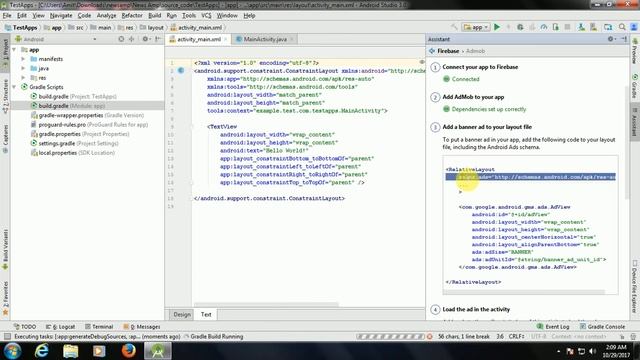Viewport: 640px width, 360px height.
Task: Click Collapse All icon in Project panel
Action: [x=131, y=39]
